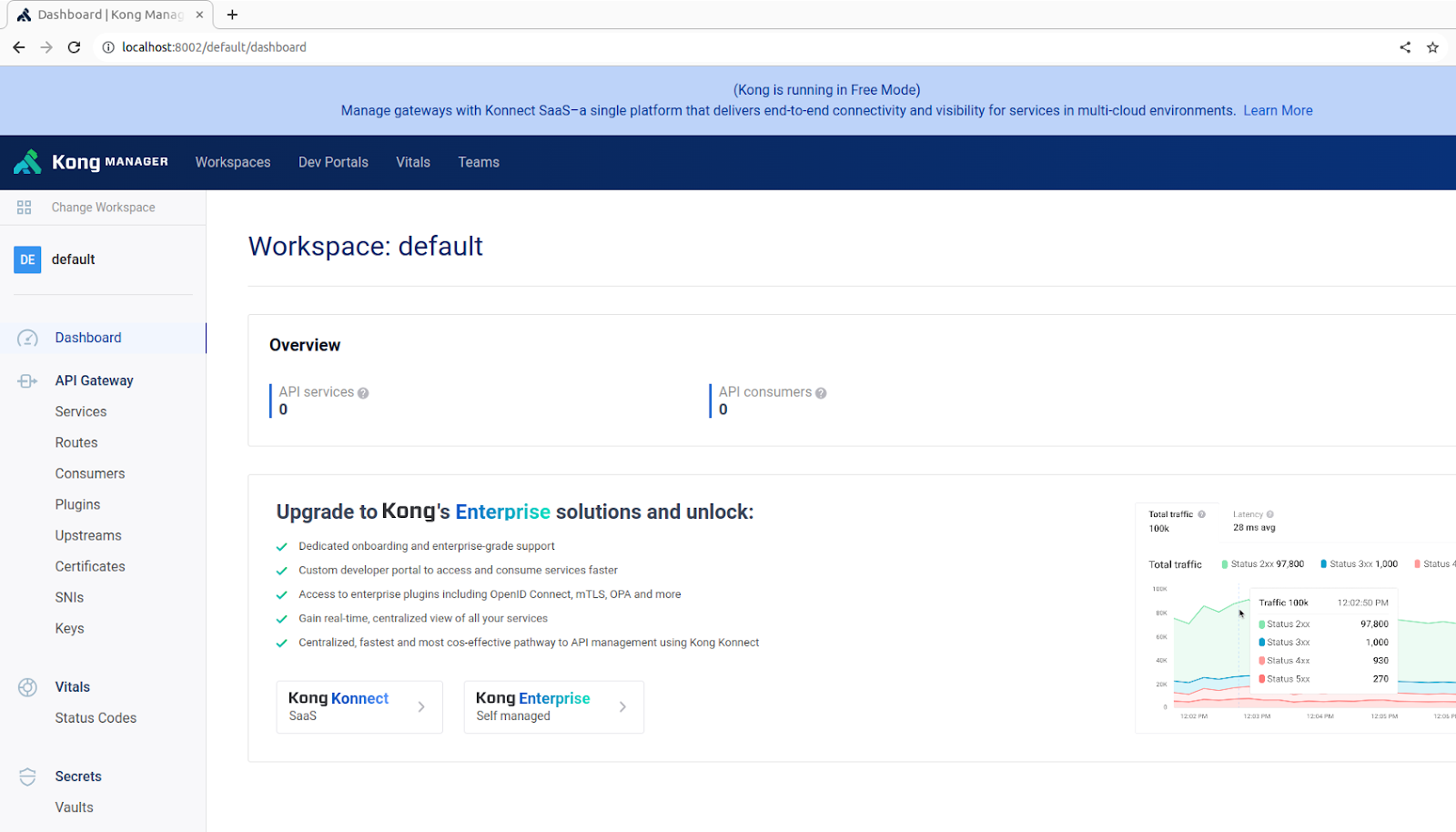Click API consumers count label

pos(765,392)
